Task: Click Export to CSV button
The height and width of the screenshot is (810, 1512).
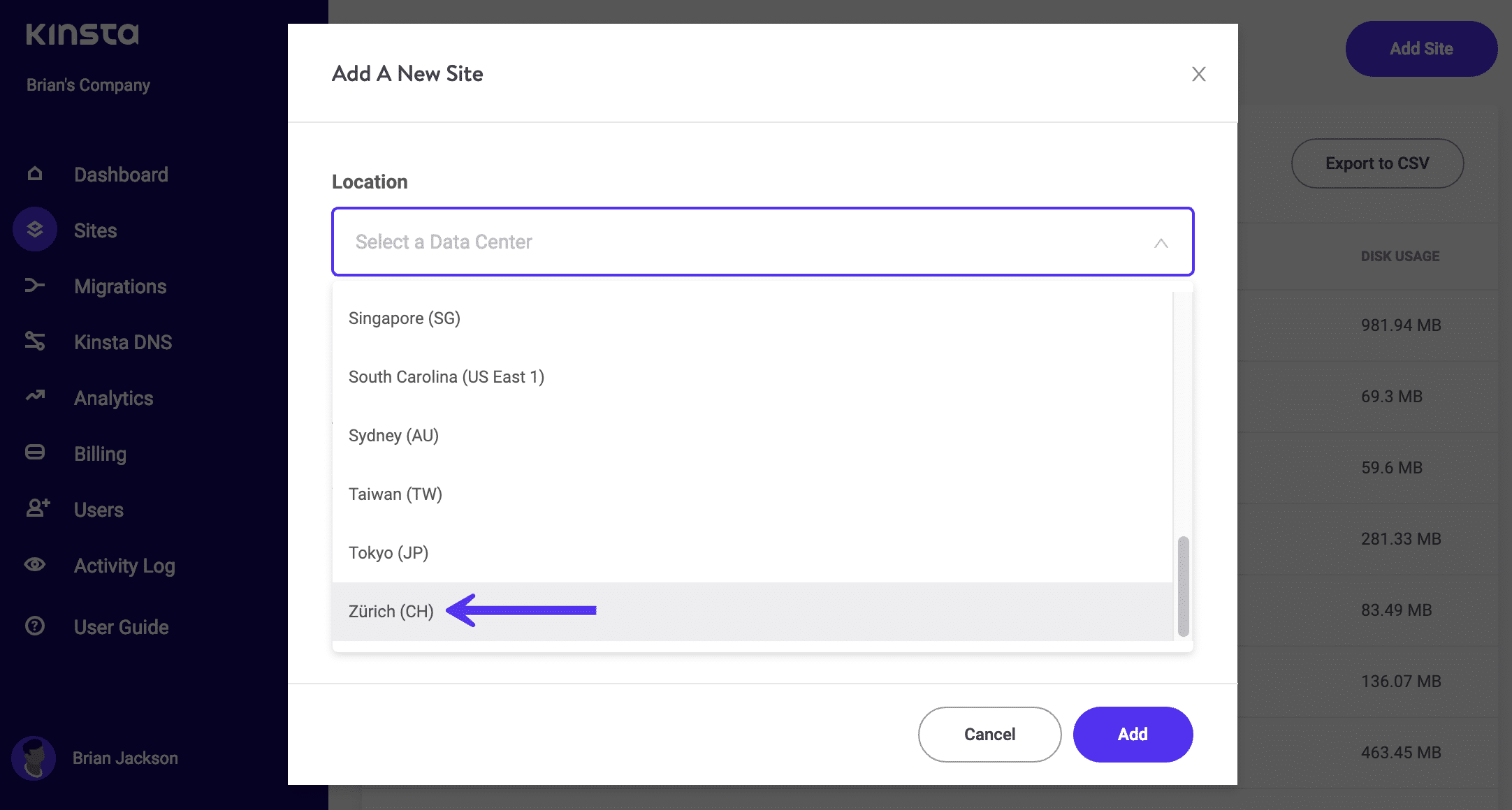Action: point(1378,163)
